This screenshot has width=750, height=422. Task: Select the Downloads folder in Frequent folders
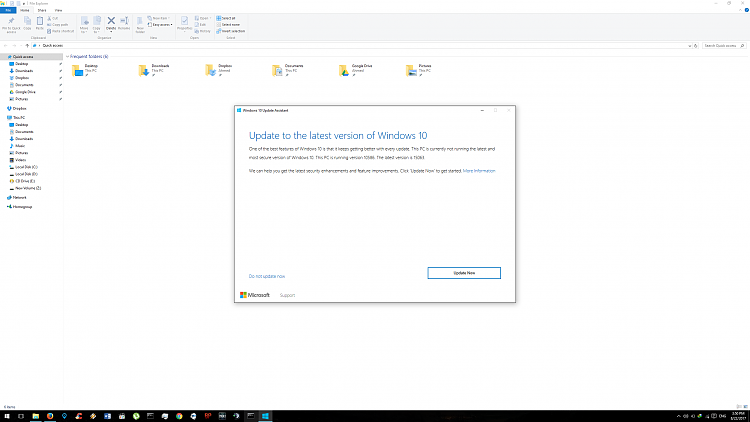[154, 70]
